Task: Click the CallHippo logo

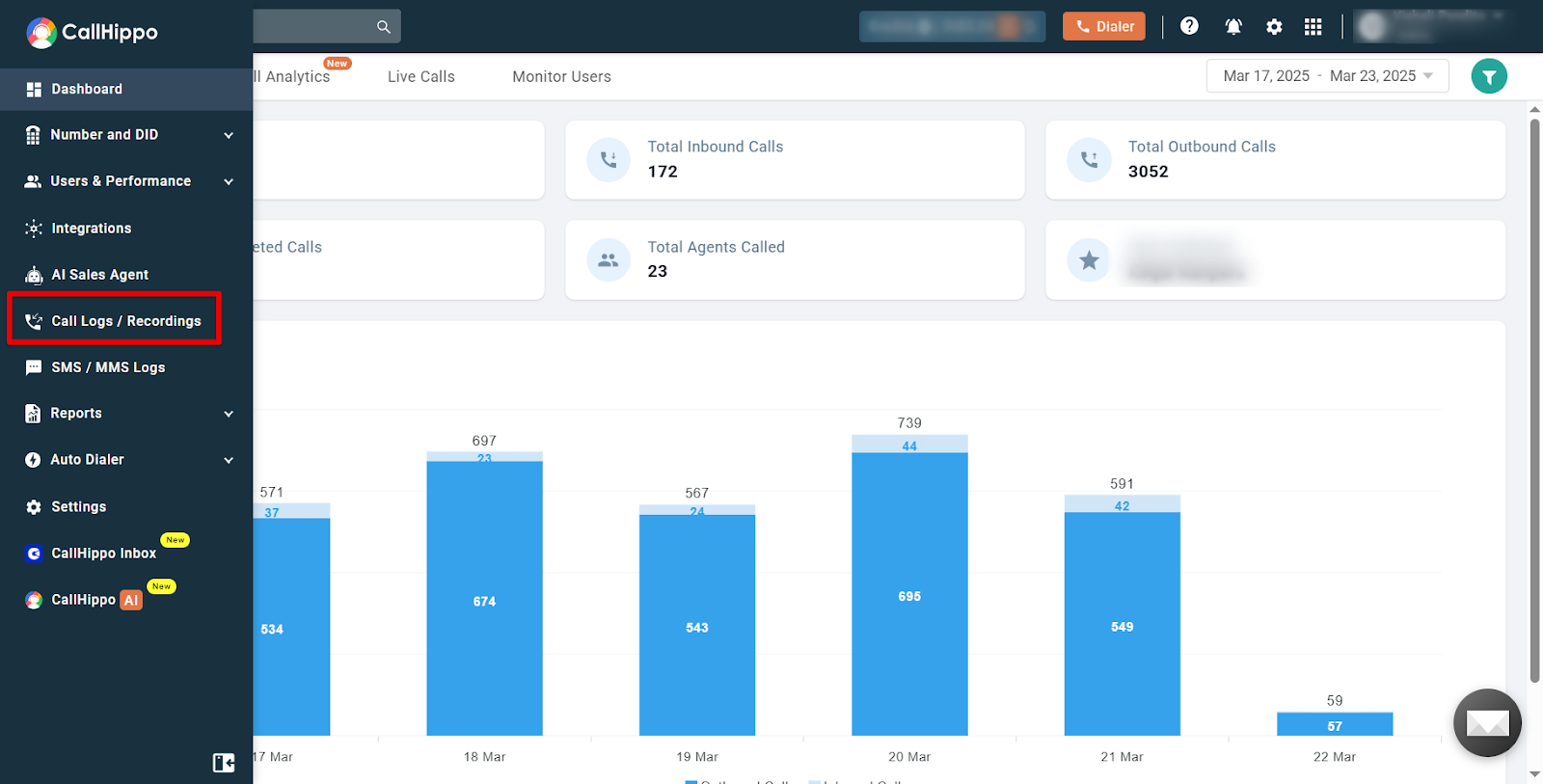Action: pos(92,33)
